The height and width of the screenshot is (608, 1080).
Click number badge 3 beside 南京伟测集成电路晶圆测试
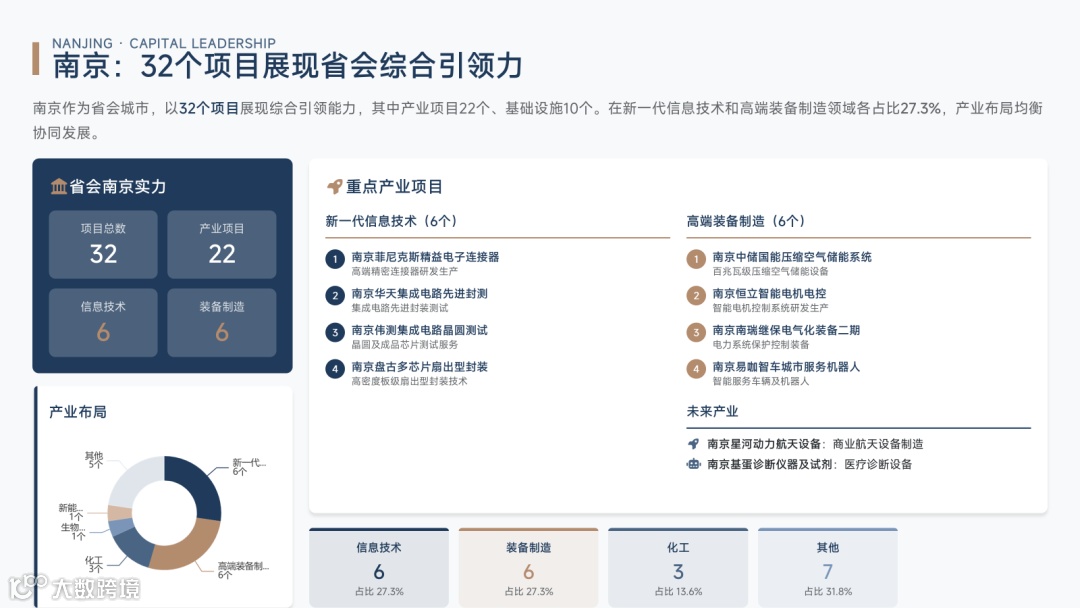click(335, 332)
